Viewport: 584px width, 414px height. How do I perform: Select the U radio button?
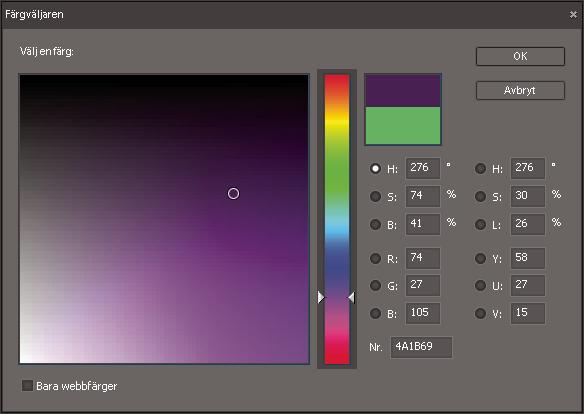480,286
